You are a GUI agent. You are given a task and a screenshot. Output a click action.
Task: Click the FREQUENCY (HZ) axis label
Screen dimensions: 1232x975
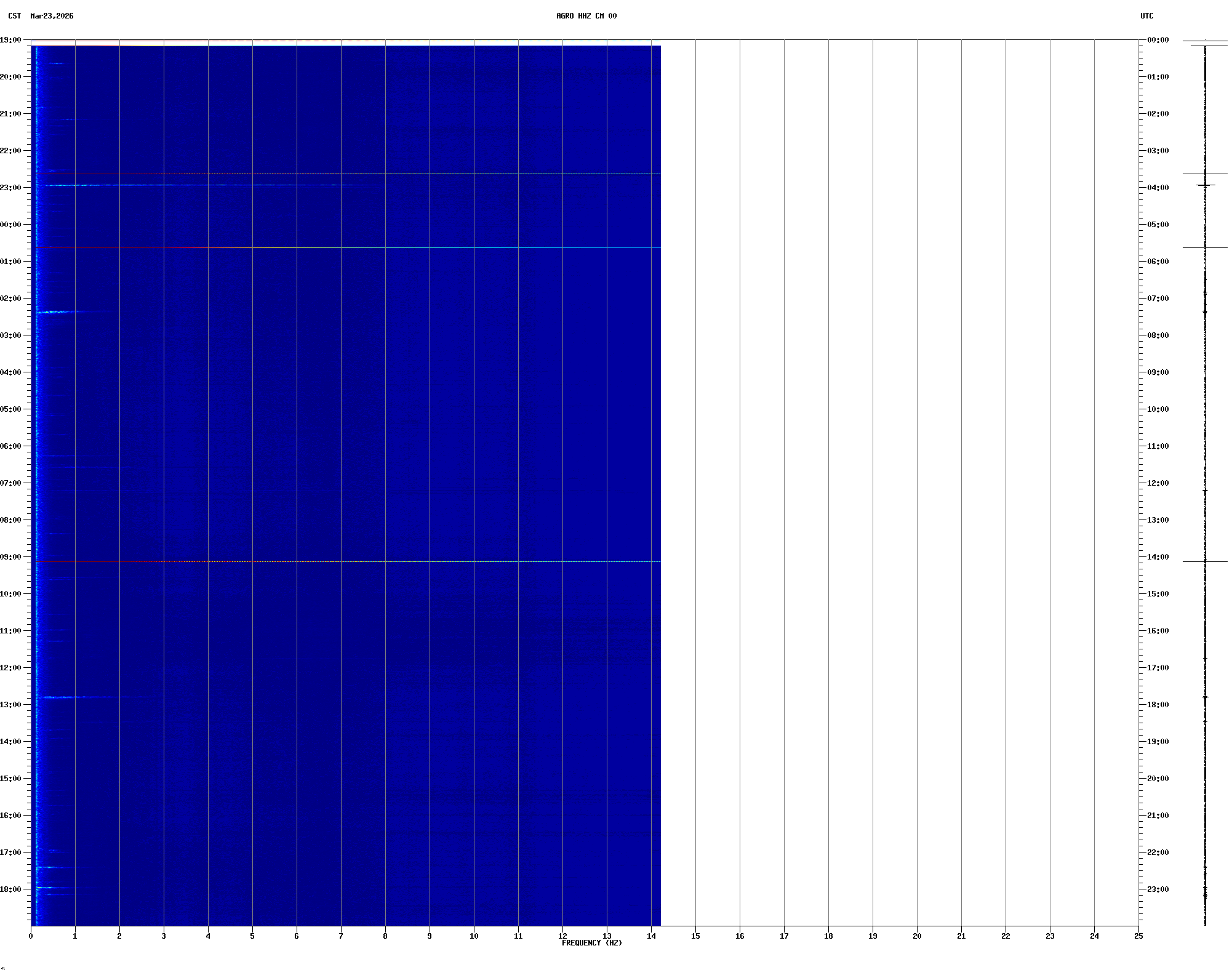[x=591, y=943]
